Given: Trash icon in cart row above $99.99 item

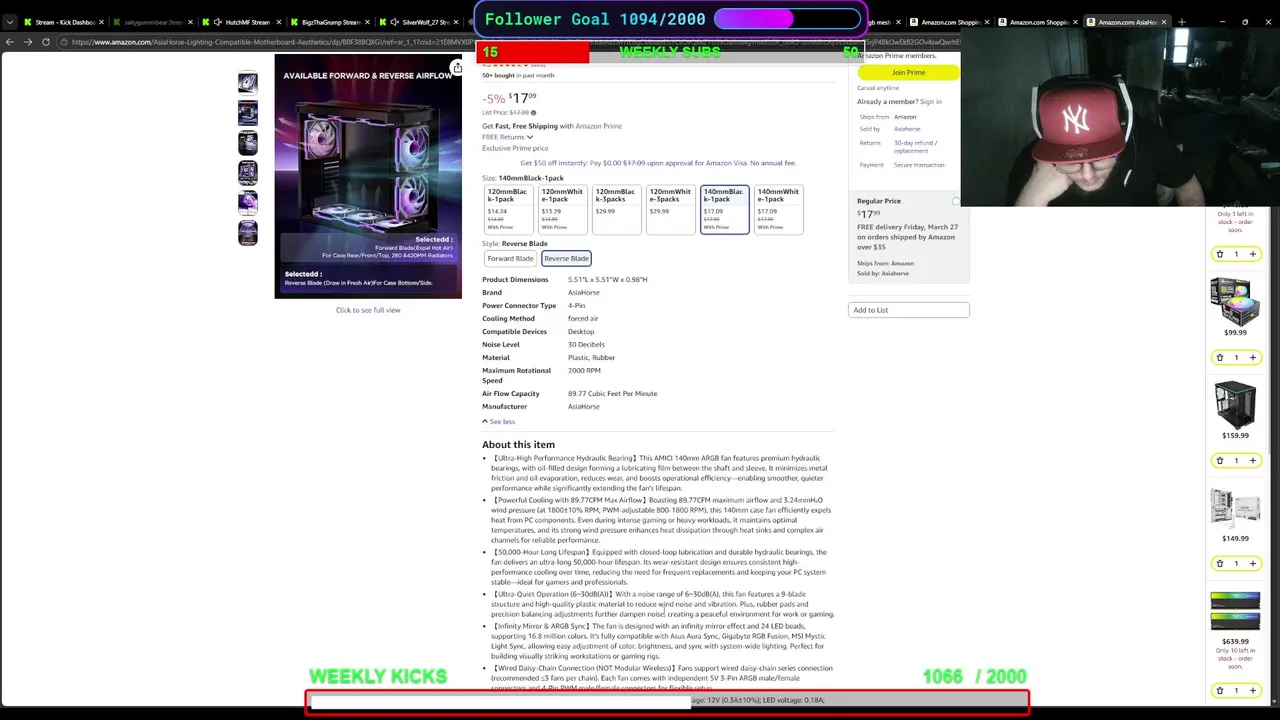Looking at the screenshot, I should [x=1220, y=254].
